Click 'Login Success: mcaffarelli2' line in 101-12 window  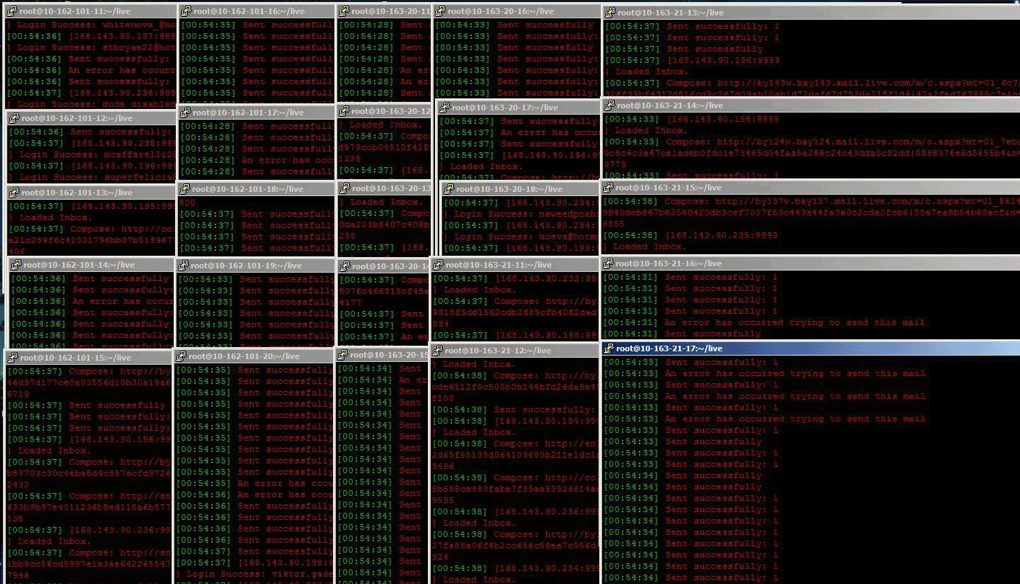point(92,155)
